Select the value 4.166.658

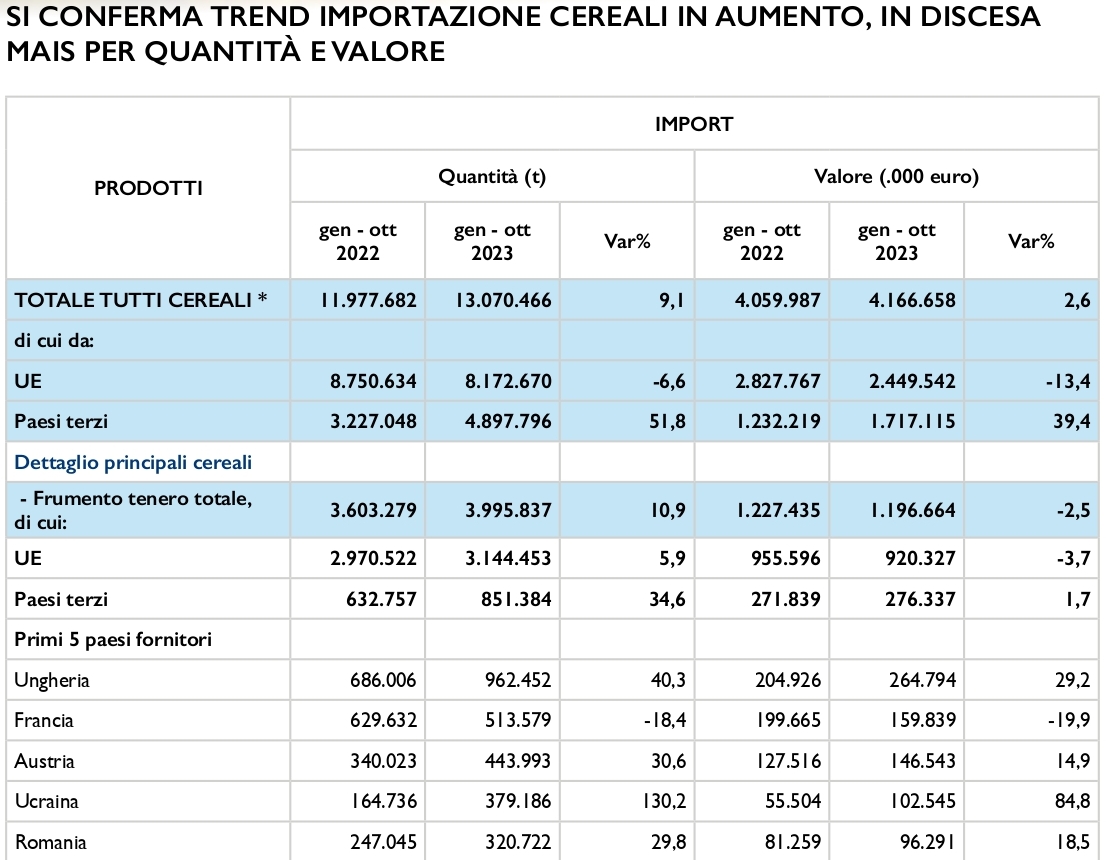point(912,301)
